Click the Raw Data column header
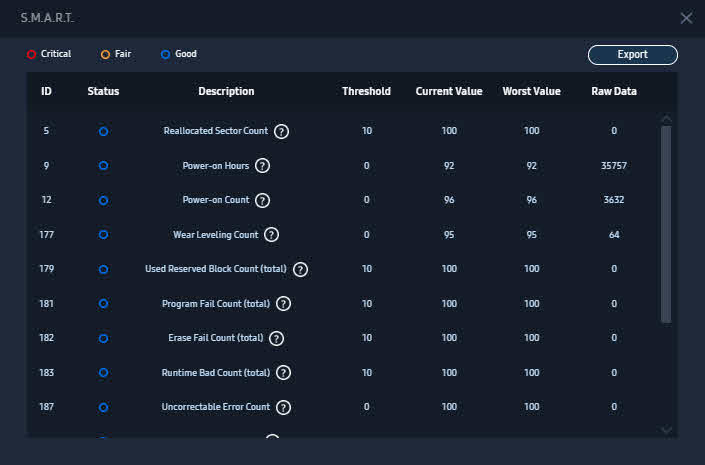Image resolution: width=705 pixels, height=465 pixels. click(614, 91)
